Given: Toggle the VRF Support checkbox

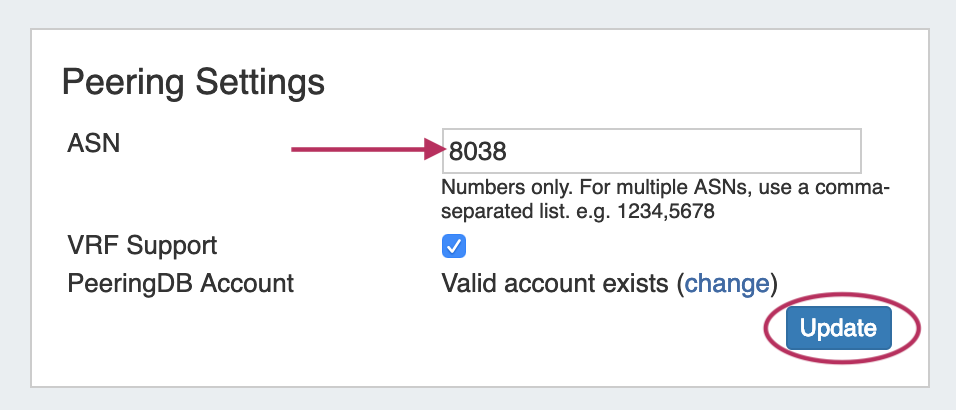Looking at the screenshot, I should pos(454,246).
